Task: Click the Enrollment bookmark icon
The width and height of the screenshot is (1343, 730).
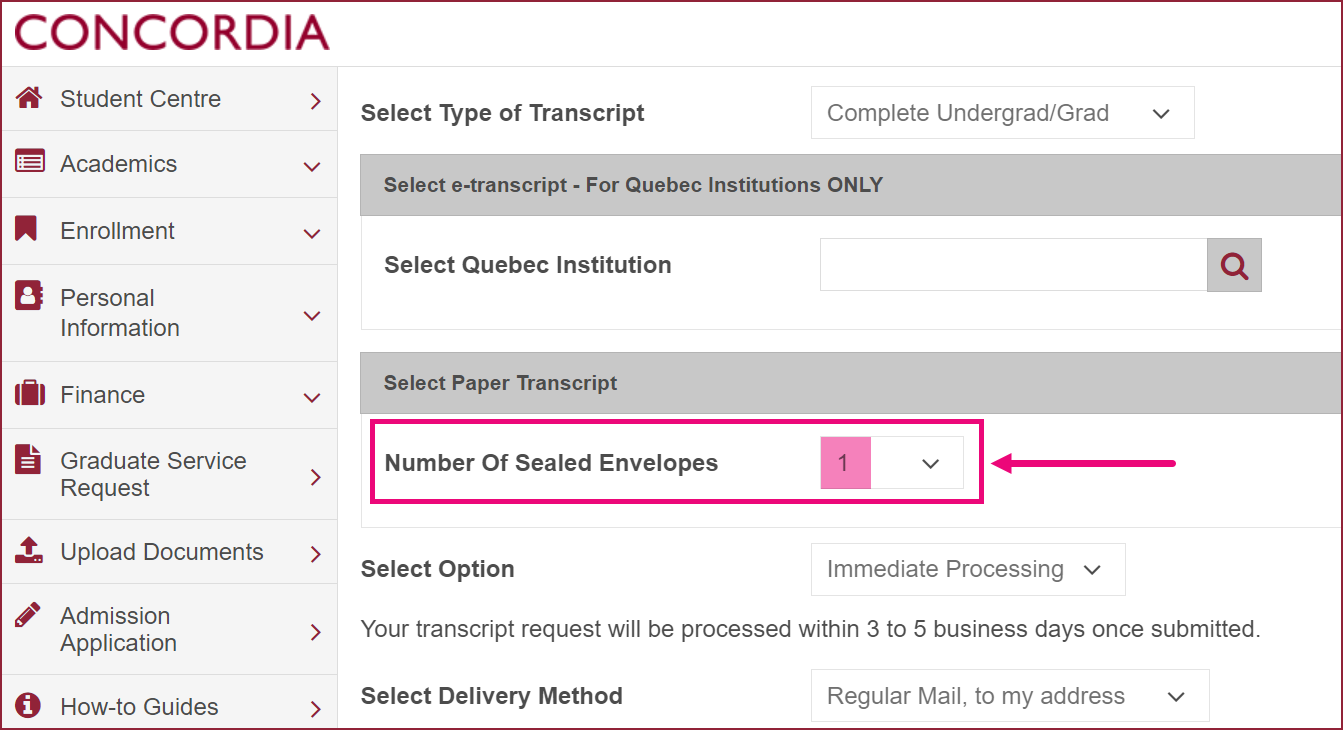Action: click(29, 230)
